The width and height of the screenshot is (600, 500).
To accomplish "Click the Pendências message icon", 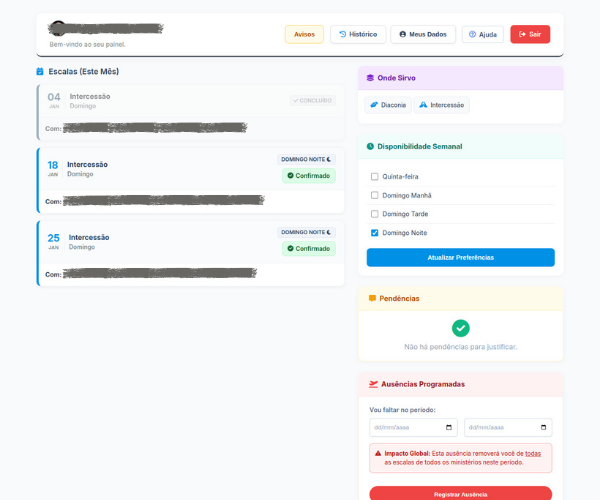I will [372, 298].
